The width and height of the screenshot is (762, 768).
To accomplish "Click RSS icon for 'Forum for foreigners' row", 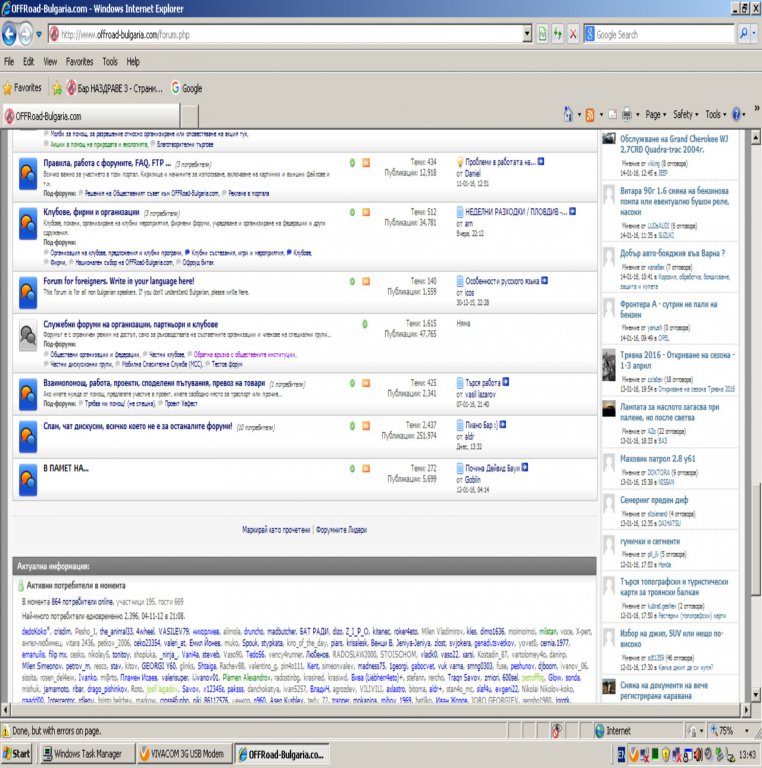I will point(365,283).
